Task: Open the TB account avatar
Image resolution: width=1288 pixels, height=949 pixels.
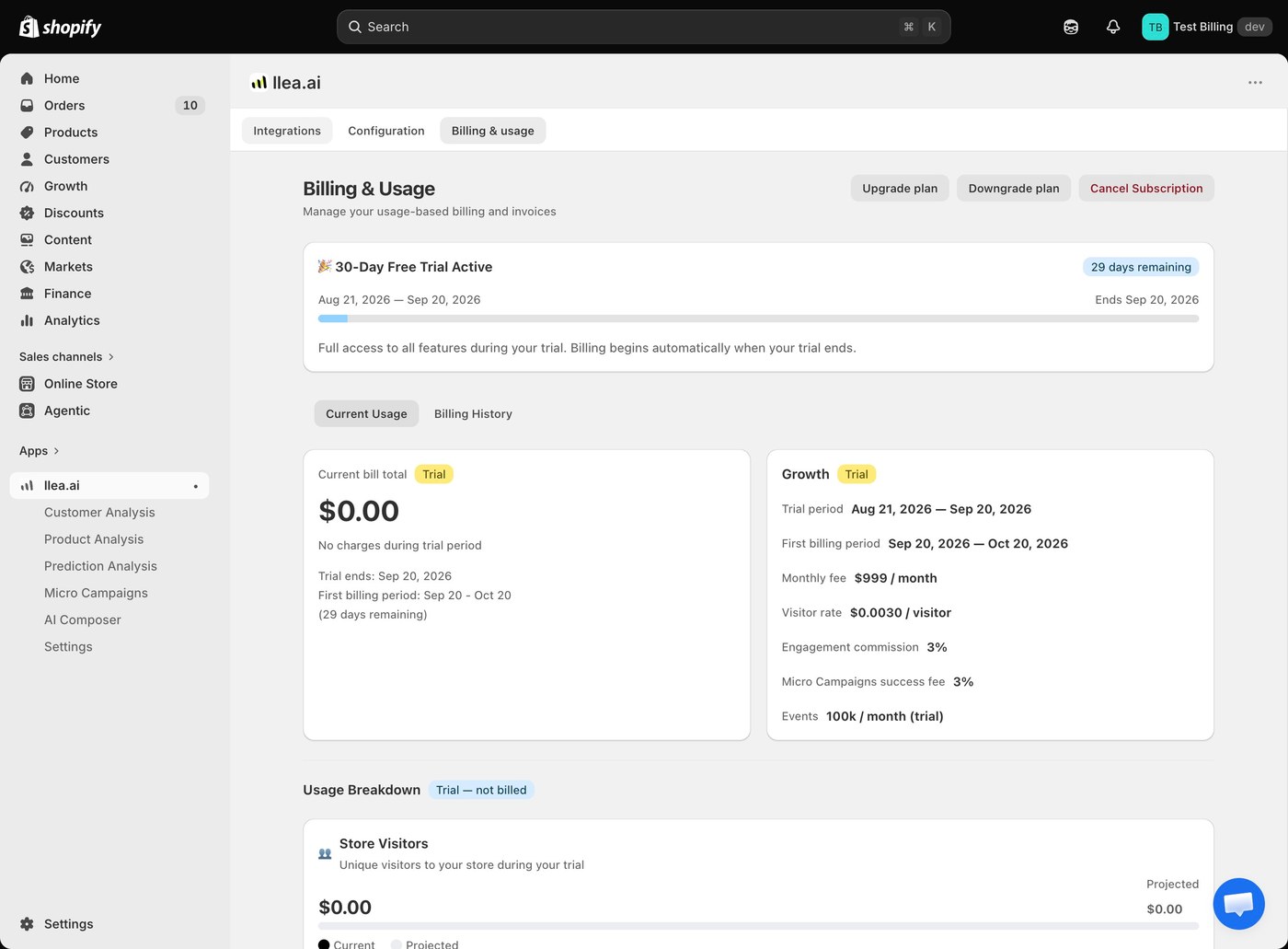Action: coord(1155,27)
